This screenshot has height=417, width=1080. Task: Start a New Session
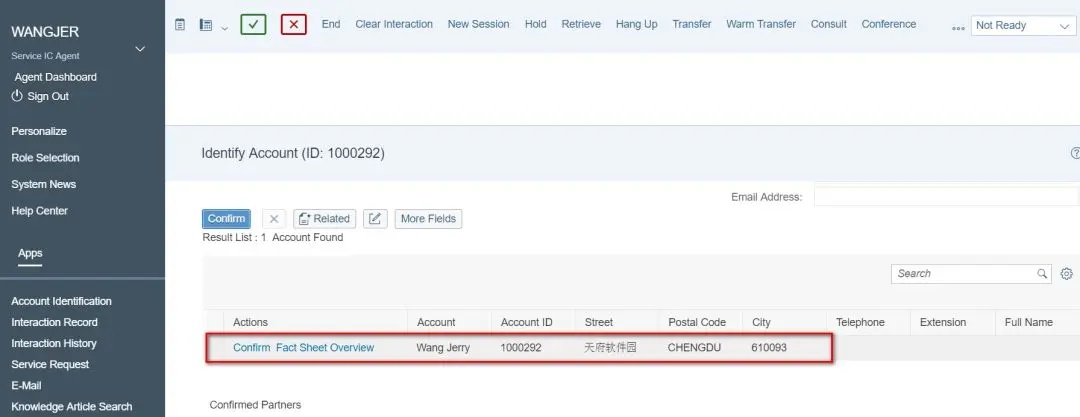tap(479, 24)
